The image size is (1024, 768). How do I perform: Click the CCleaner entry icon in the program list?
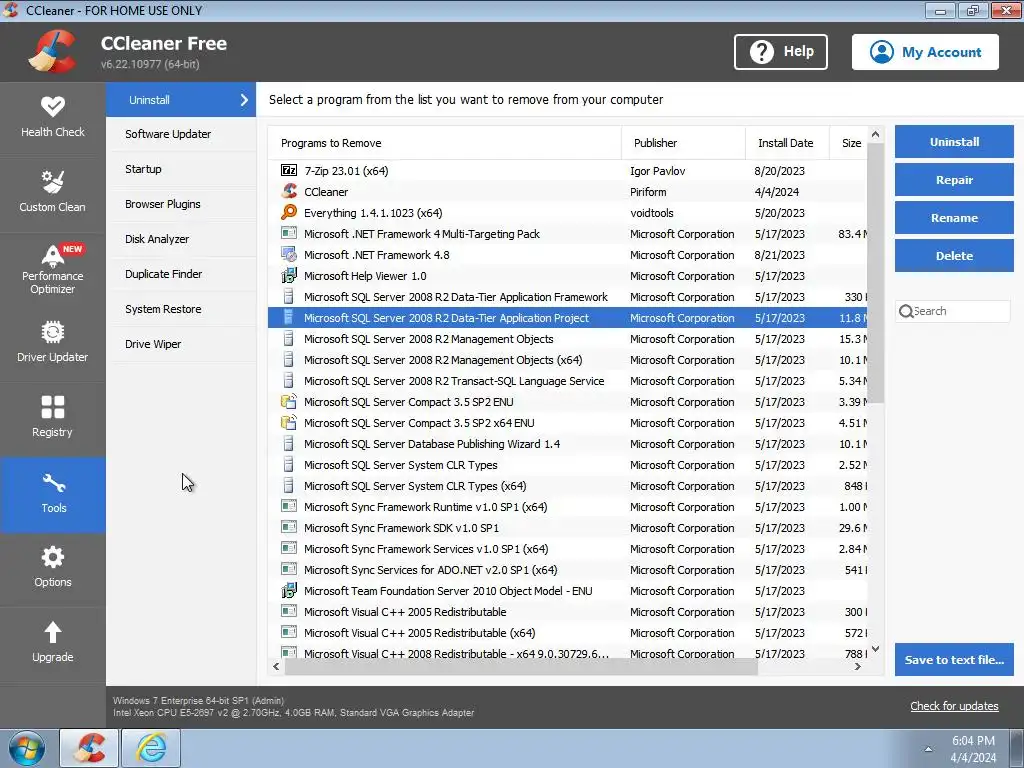tap(289, 191)
